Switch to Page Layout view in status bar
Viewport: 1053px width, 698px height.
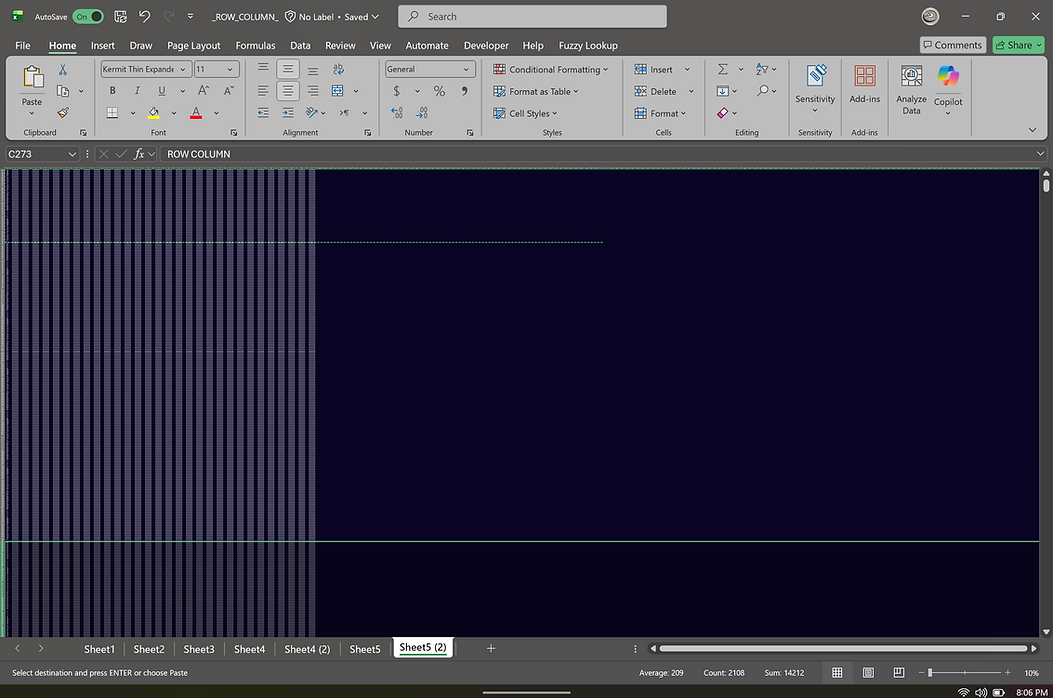(x=868, y=673)
